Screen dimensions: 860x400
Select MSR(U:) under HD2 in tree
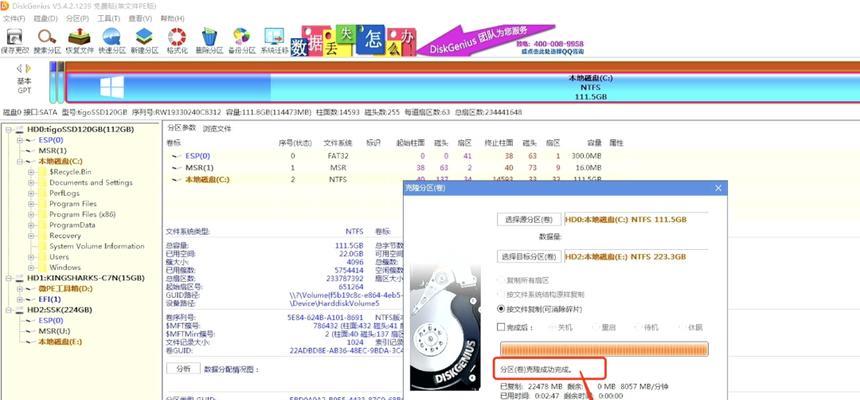coord(54,331)
